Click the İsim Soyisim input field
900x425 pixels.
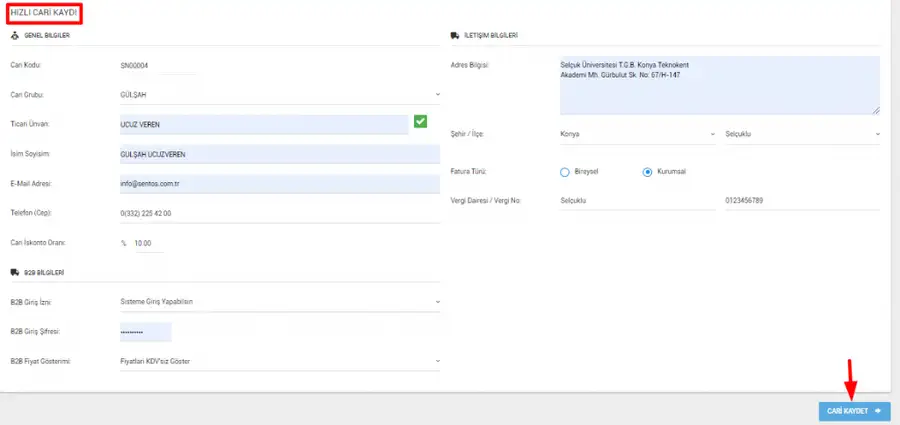tap(280, 154)
